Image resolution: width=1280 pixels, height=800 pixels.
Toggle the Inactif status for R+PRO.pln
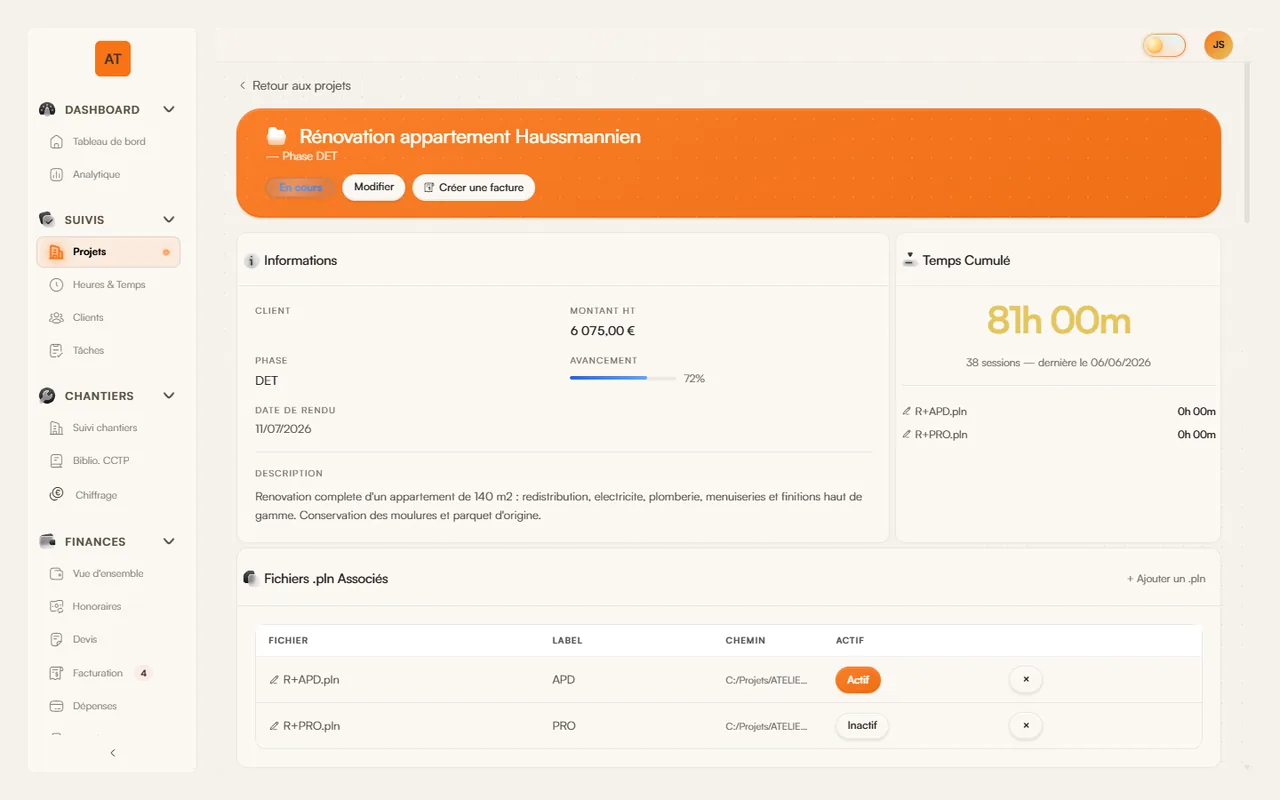coord(862,726)
